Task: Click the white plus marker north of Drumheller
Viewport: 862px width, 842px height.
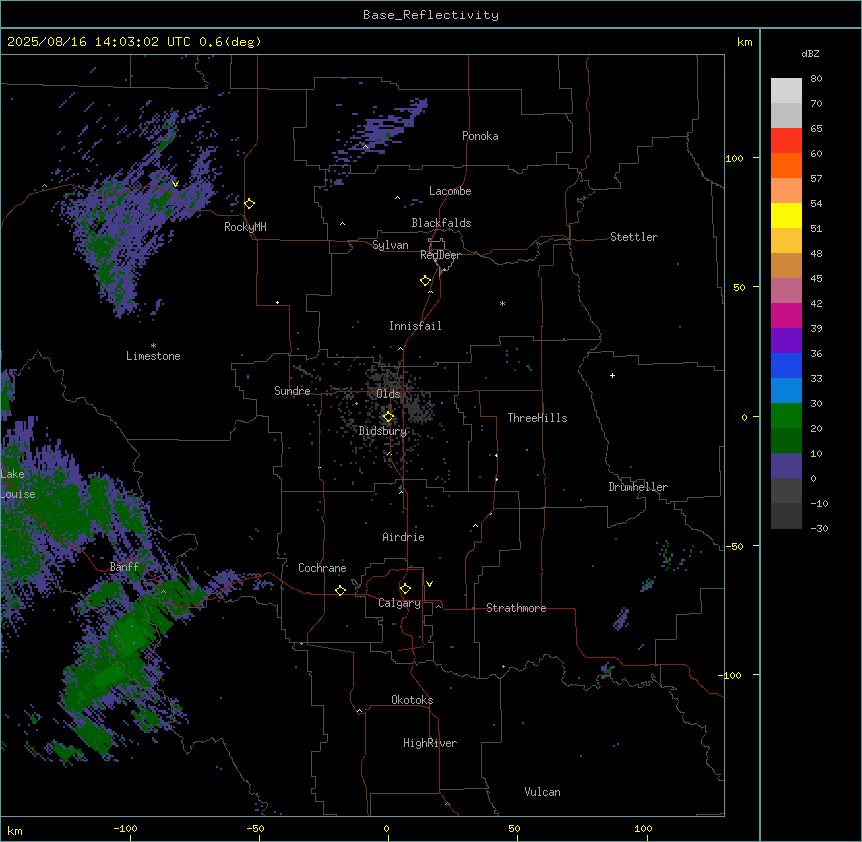Action: (612, 375)
